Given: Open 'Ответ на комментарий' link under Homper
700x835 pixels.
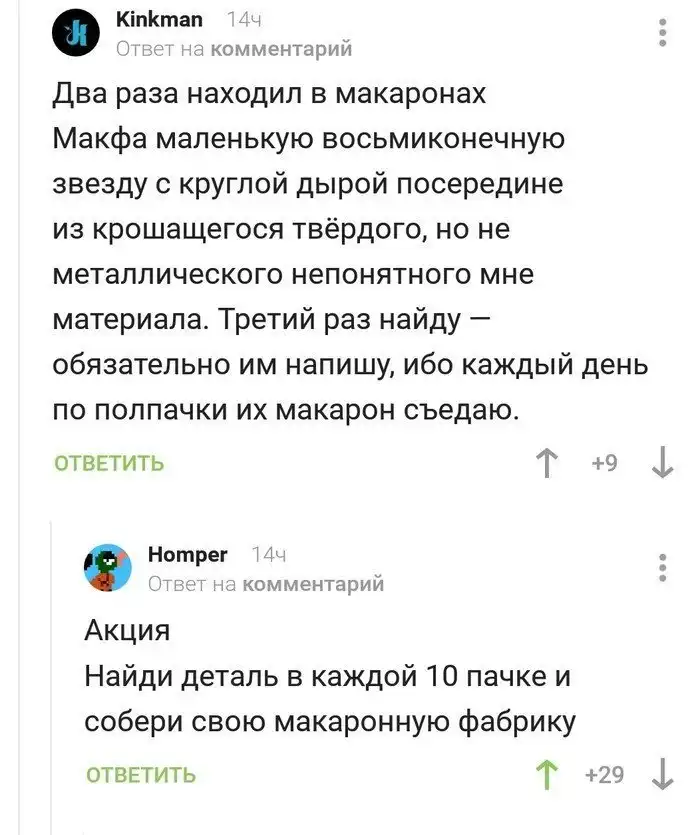Looking at the screenshot, I should (265, 583).
